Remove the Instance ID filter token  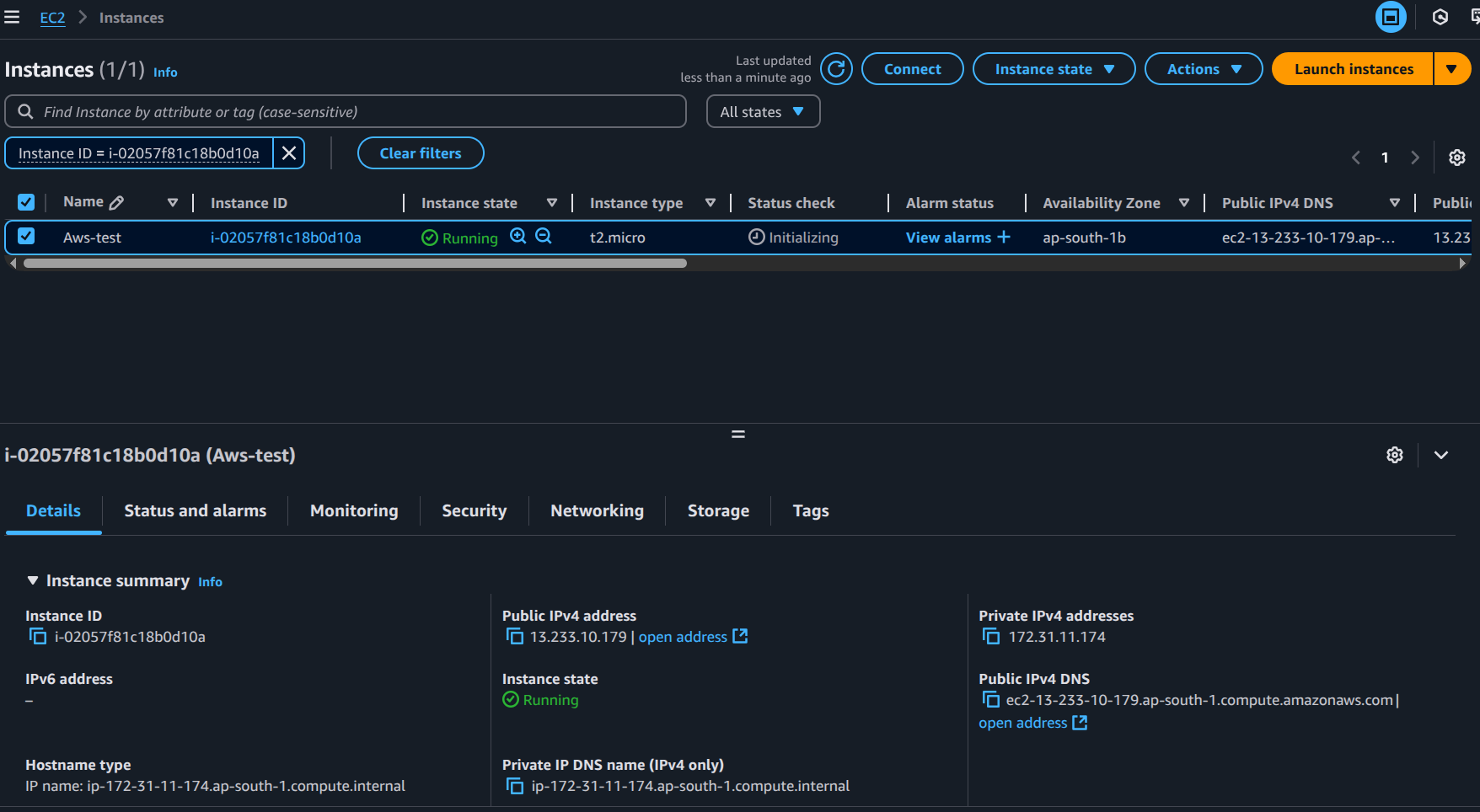289,152
